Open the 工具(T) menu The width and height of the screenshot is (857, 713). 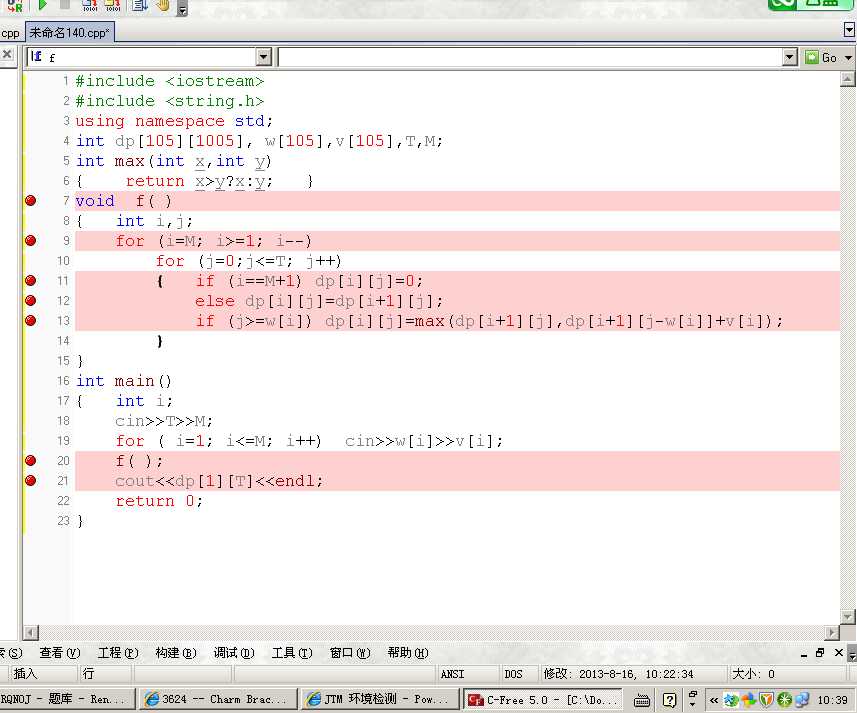pyautogui.click(x=292, y=653)
